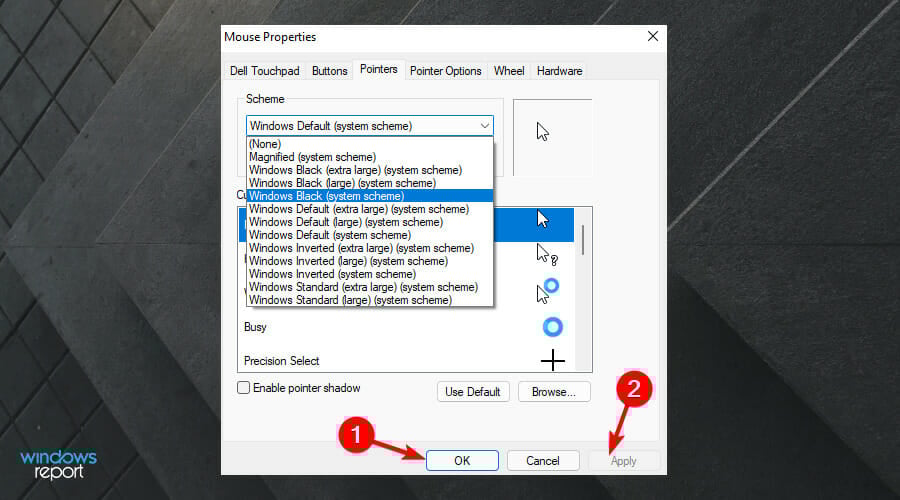Choose highlighted Windows Black (system scheme)
Image resolution: width=900 pixels, height=500 pixels.
(370, 196)
